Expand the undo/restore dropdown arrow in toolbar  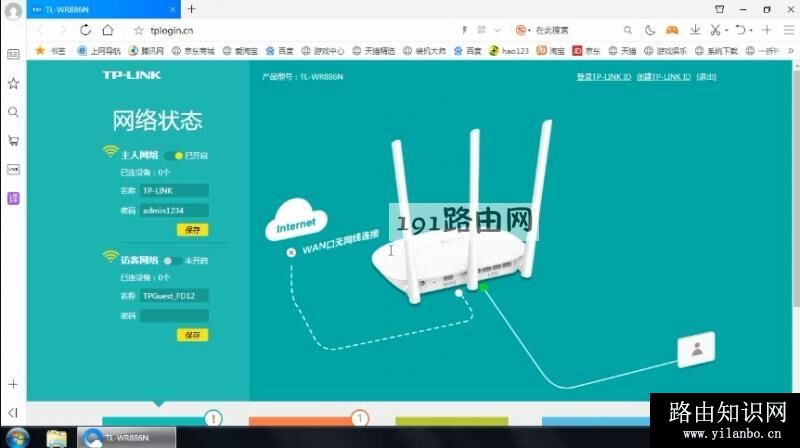click(x=751, y=31)
